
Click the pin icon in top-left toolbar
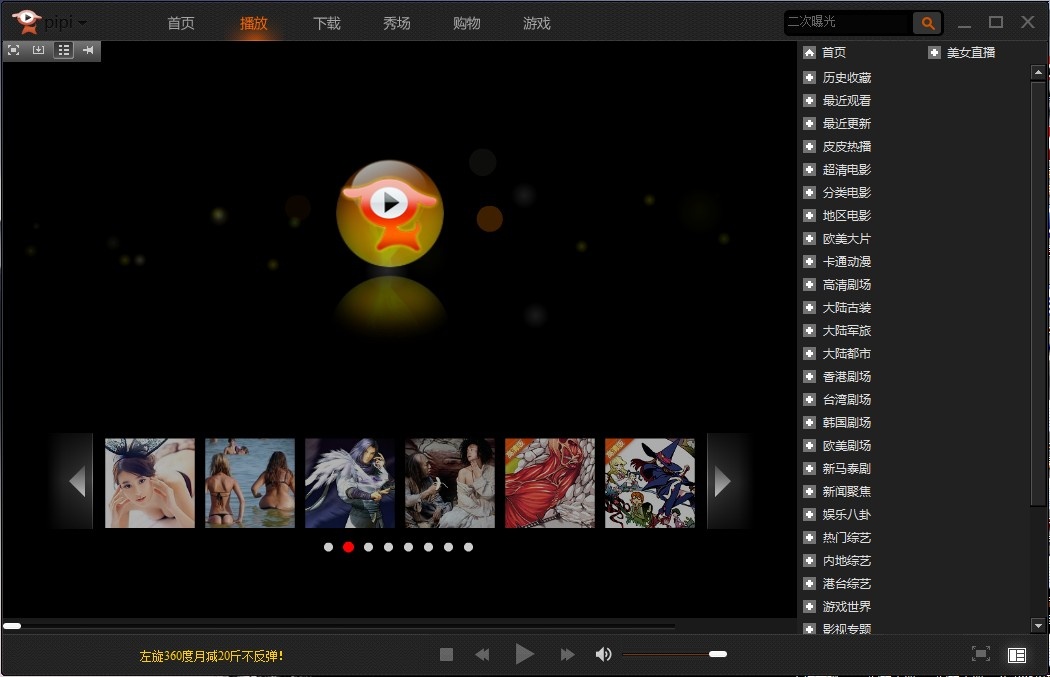pyautogui.click(x=88, y=50)
